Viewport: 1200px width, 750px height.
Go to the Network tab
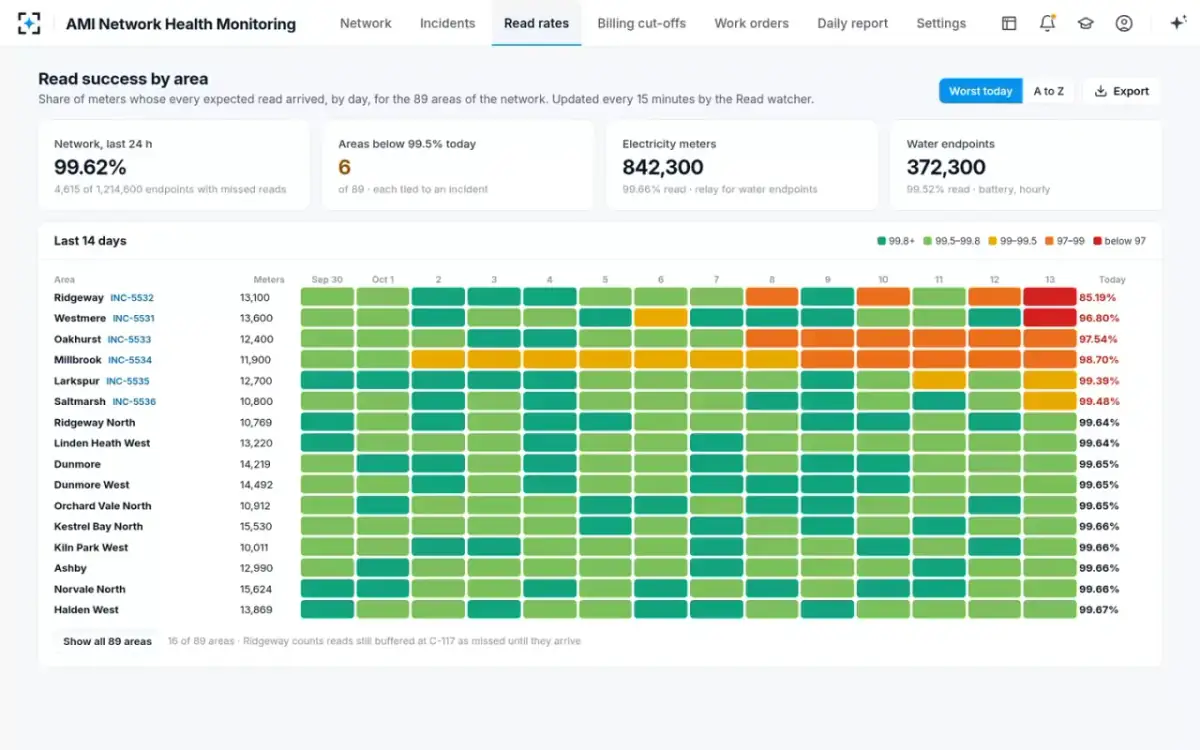click(x=365, y=23)
